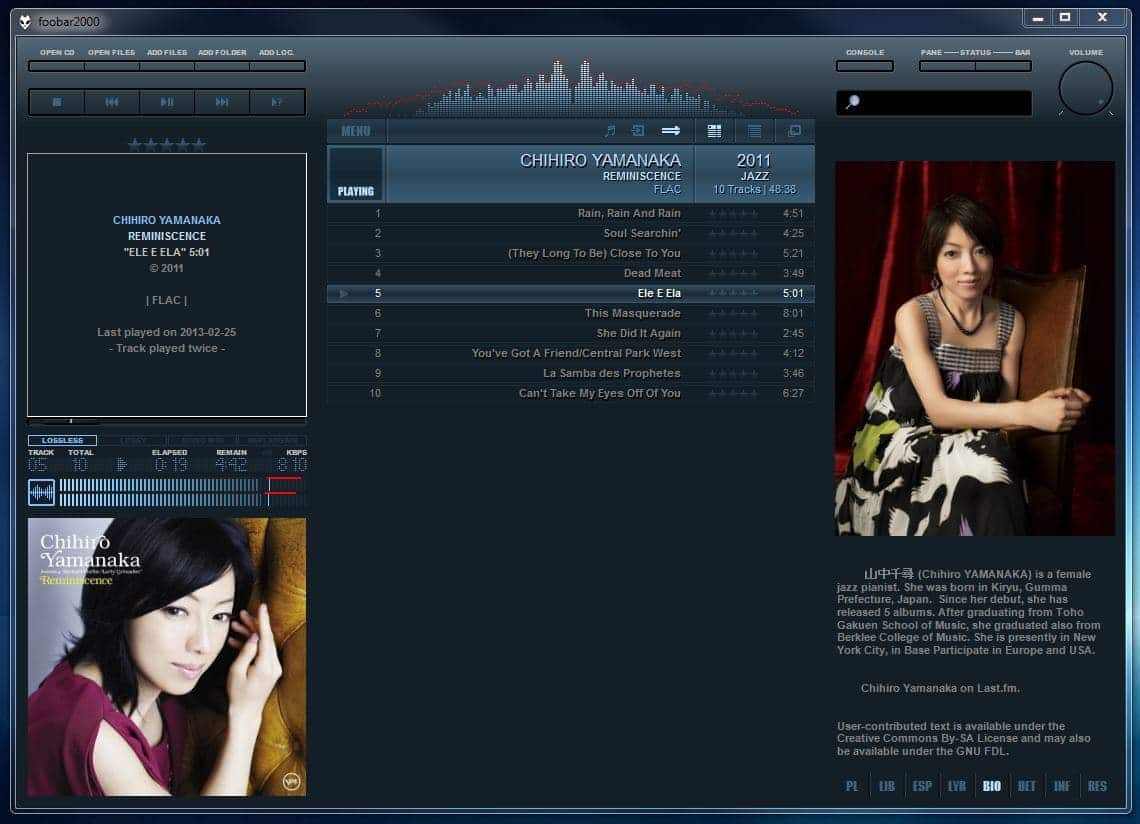1140x824 pixels.
Task: Play a random track
Action: click(277, 103)
